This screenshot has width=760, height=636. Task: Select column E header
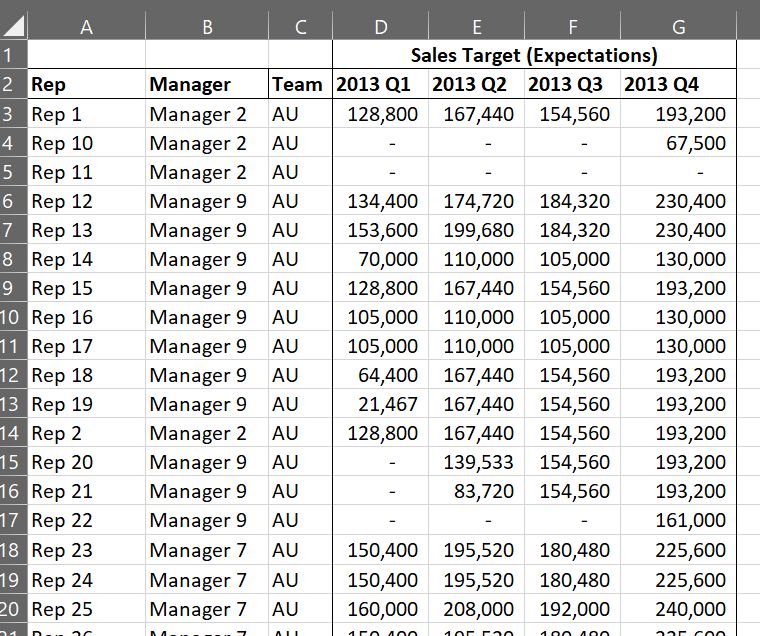click(x=476, y=26)
